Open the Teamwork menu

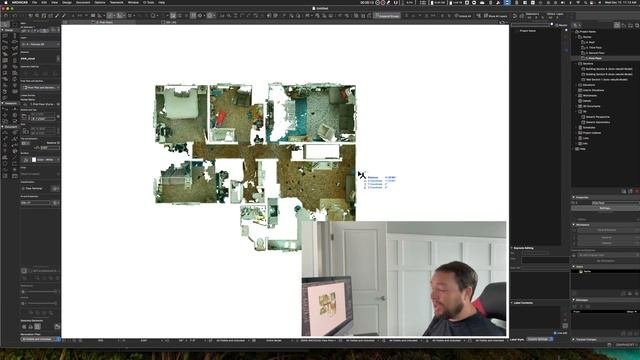tap(116, 2)
